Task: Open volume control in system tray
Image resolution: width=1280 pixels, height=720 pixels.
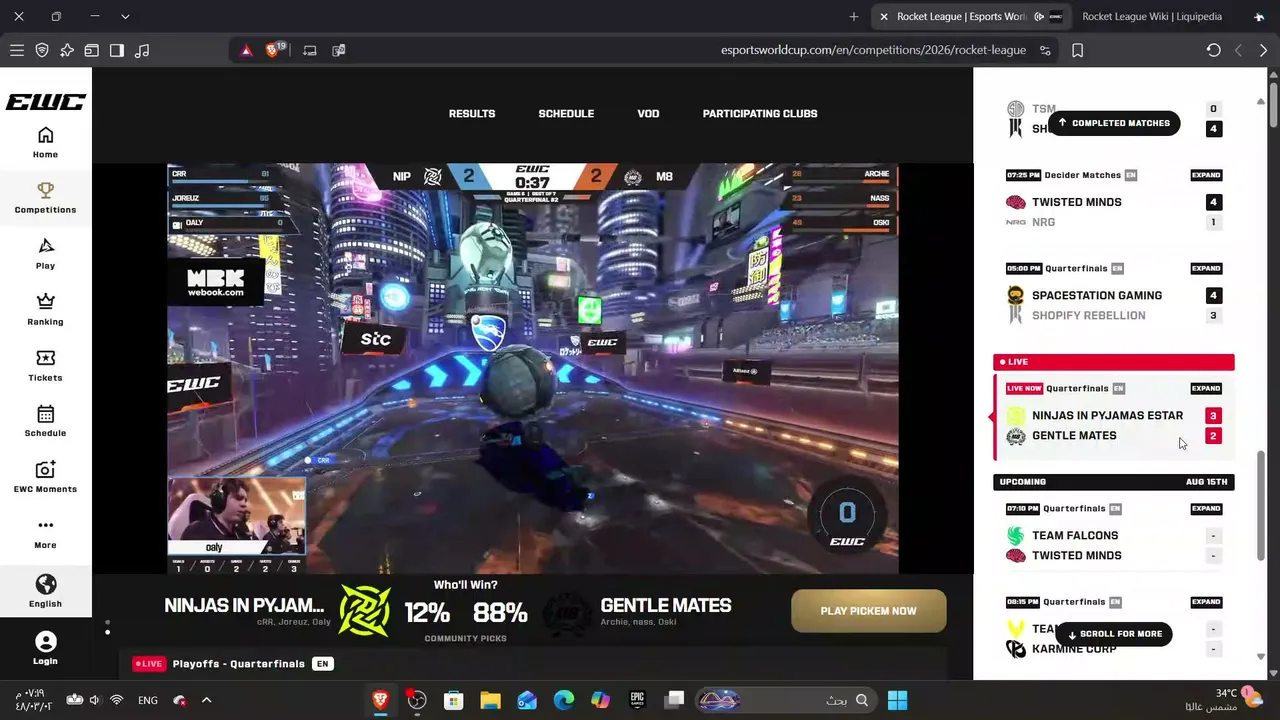Action: pos(95,700)
